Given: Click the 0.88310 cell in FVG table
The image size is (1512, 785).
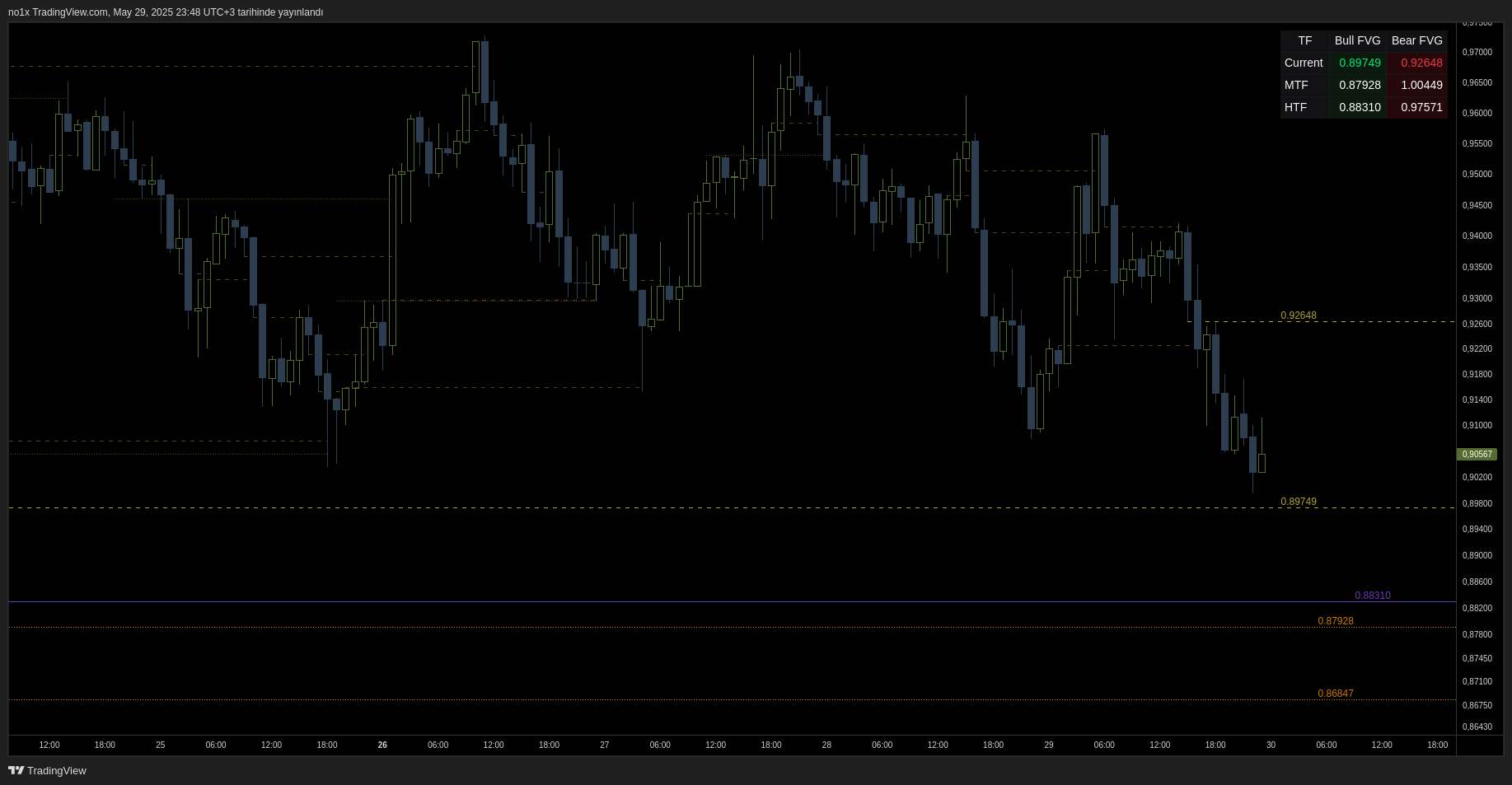Looking at the screenshot, I should [1360, 107].
